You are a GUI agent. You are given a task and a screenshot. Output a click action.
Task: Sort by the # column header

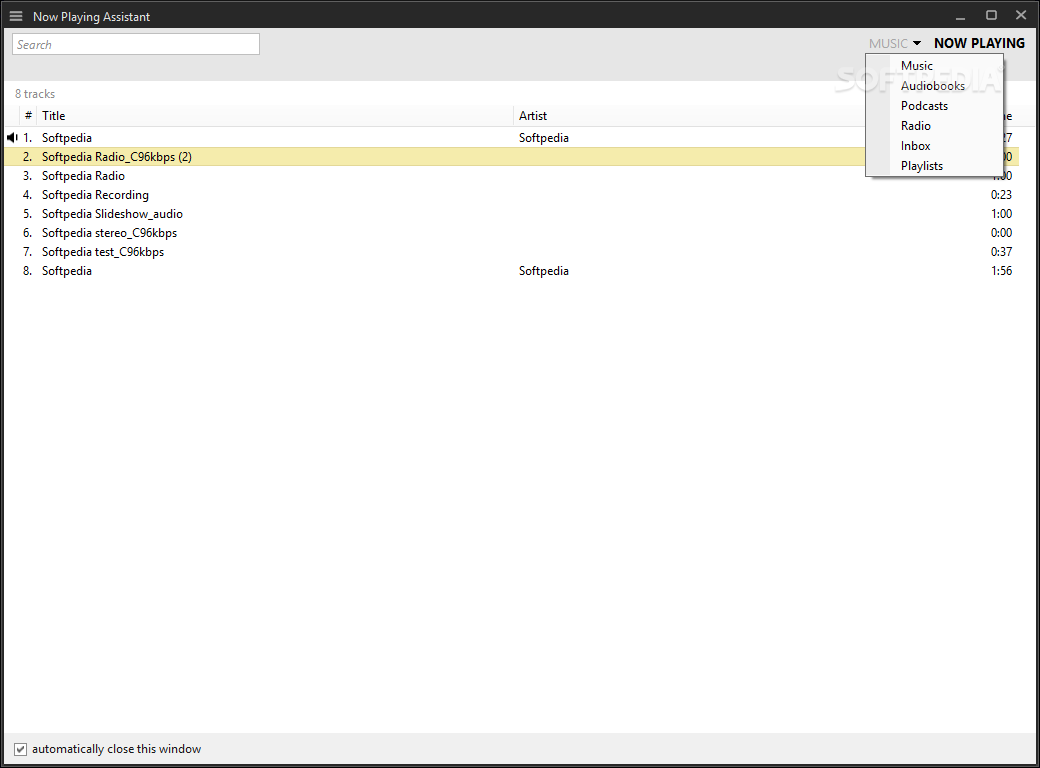click(29, 115)
